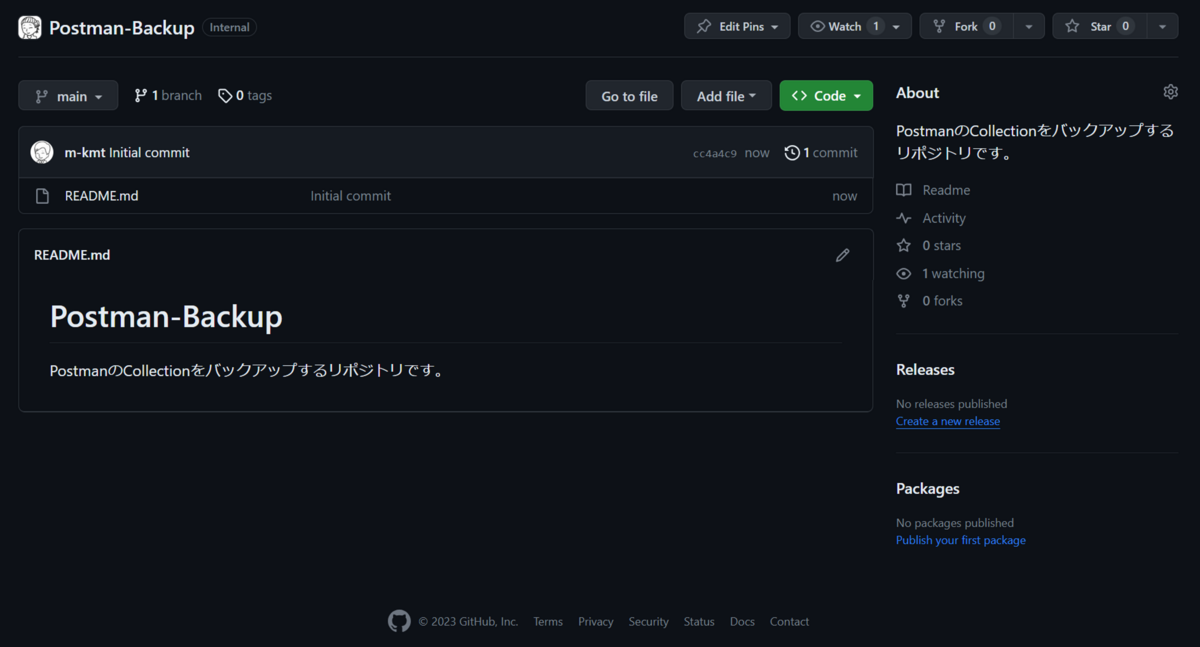This screenshot has width=1200, height=647.
Task: Open the 0 forks link
Action: (x=942, y=300)
